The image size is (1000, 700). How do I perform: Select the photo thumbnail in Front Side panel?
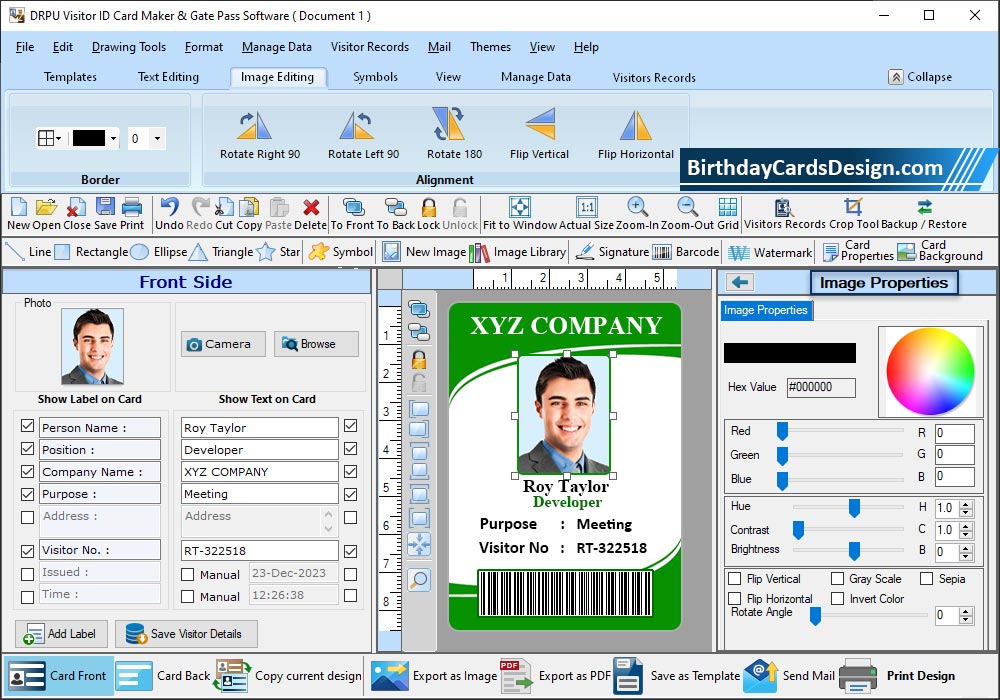pos(92,346)
